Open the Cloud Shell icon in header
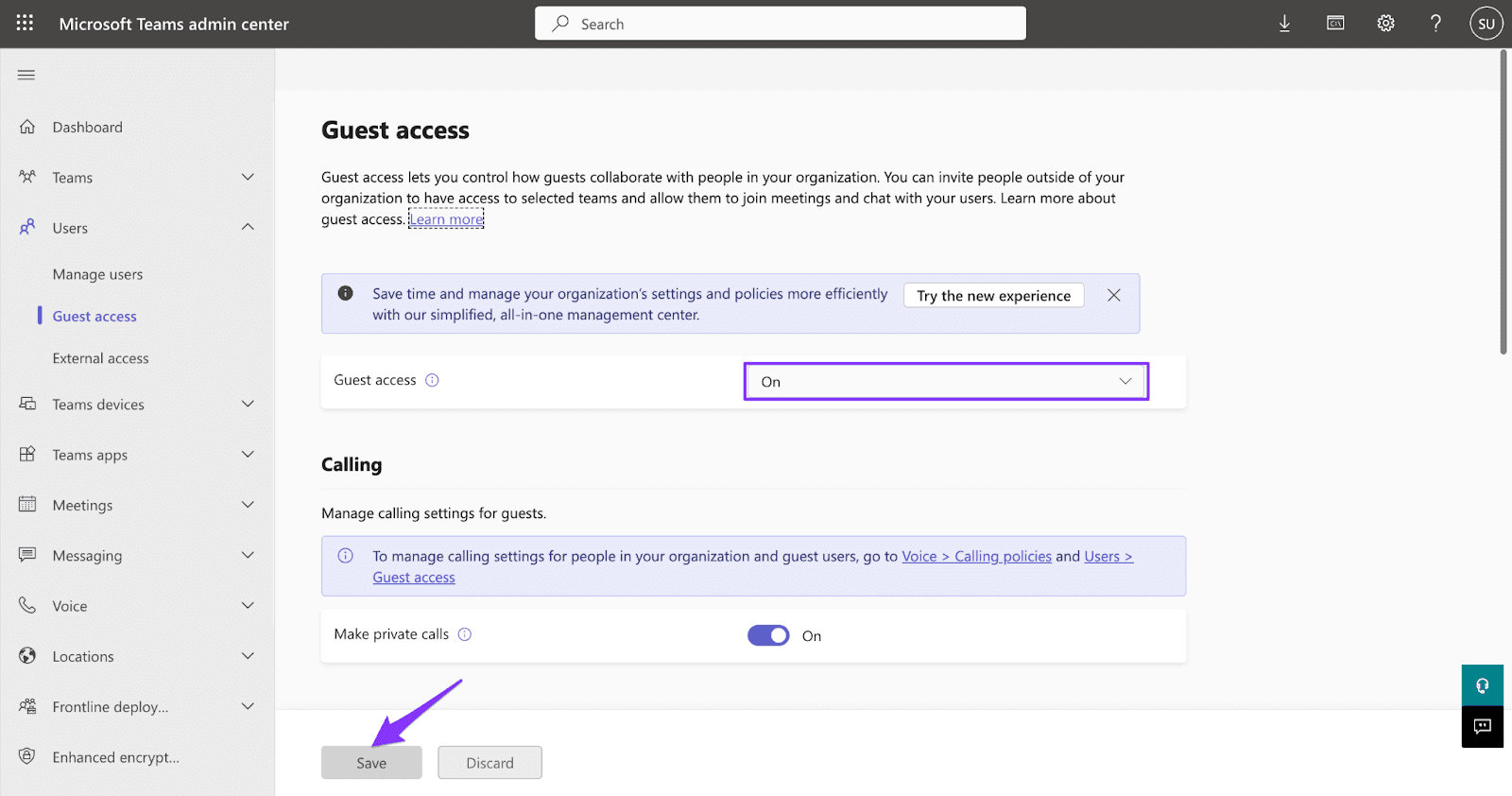 [1335, 24]
